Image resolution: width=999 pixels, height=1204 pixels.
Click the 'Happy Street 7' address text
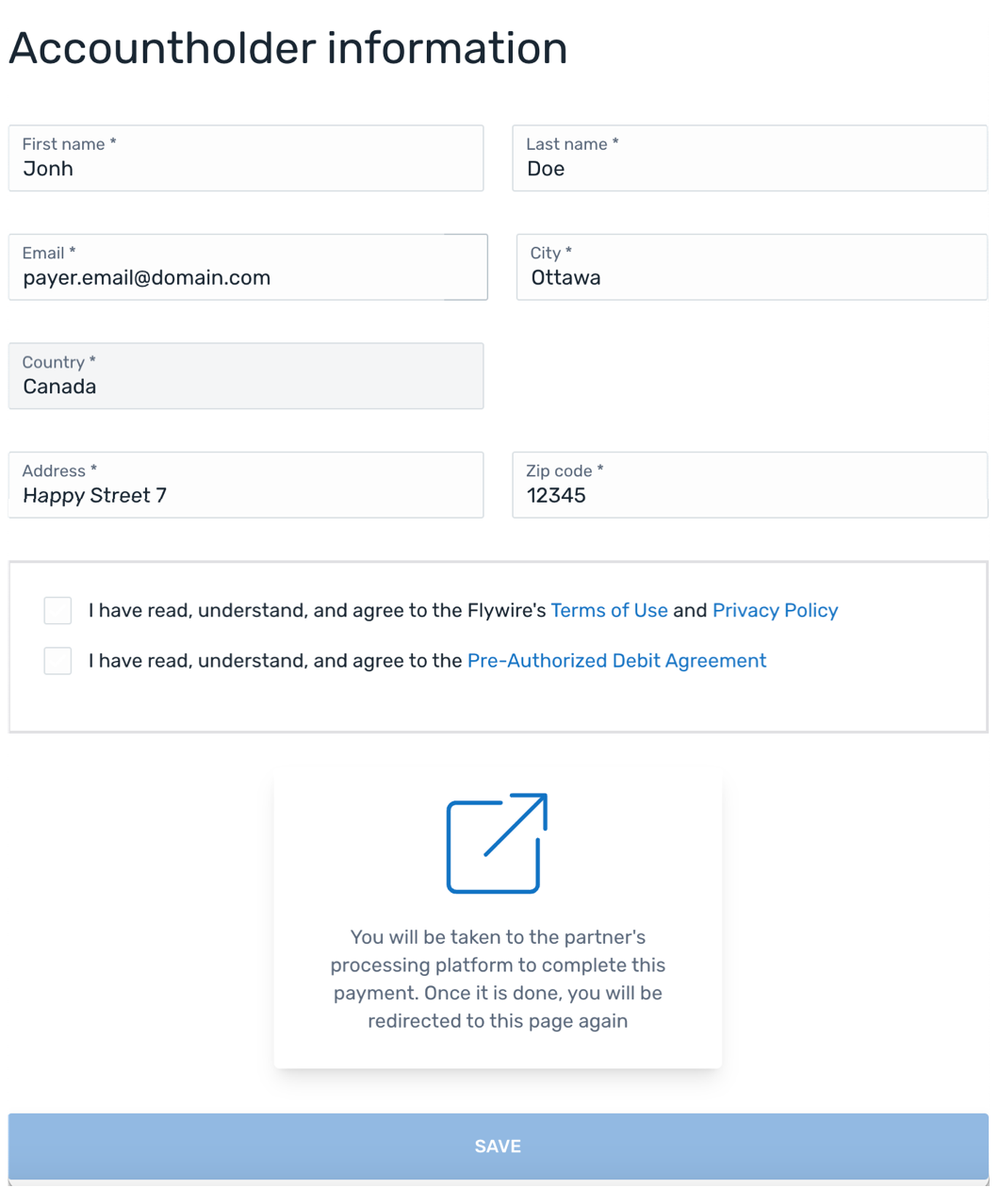tap(94, 496)
